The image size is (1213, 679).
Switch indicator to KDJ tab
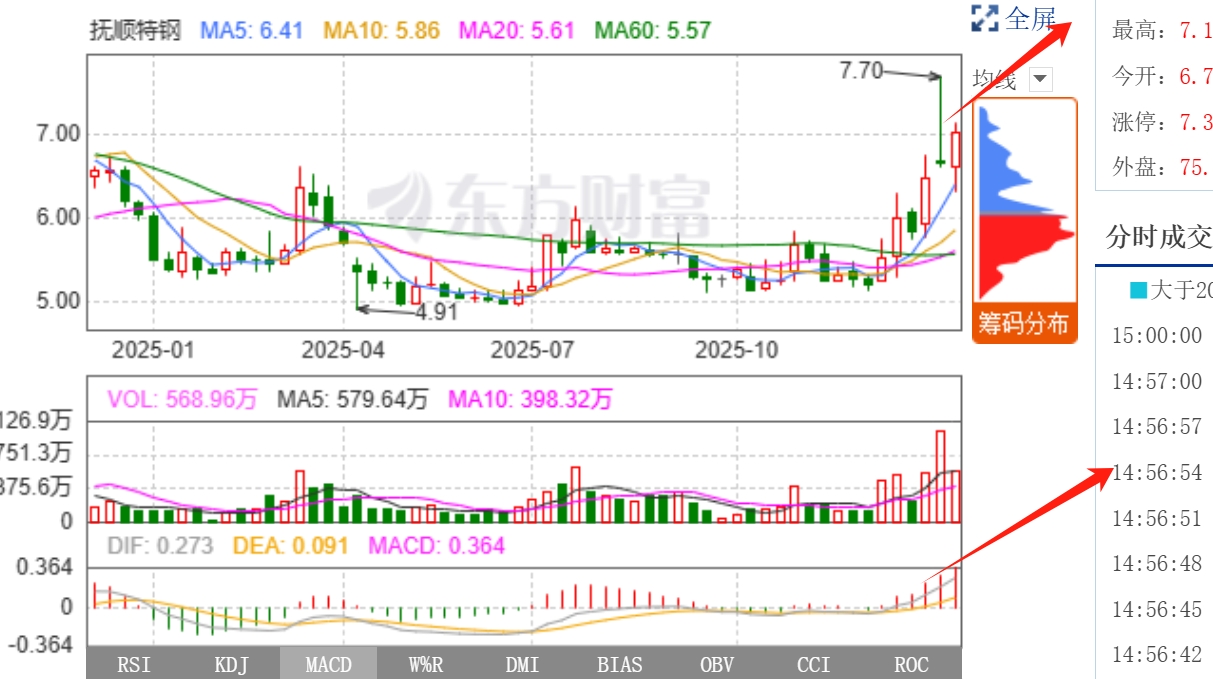click(x=232, y=664)
